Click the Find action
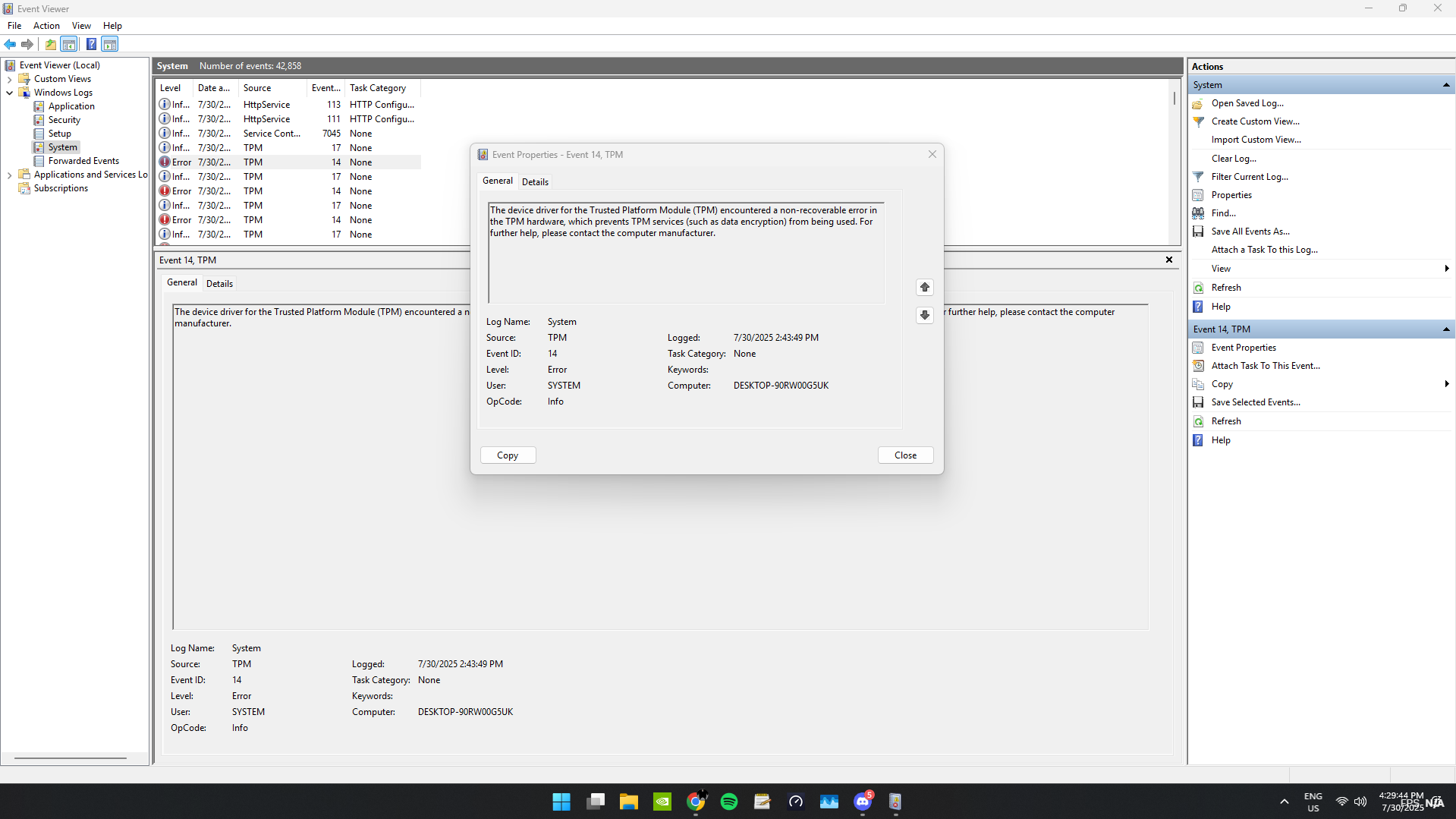This screenshot has width=1456, height=819. pos(1223,213)
